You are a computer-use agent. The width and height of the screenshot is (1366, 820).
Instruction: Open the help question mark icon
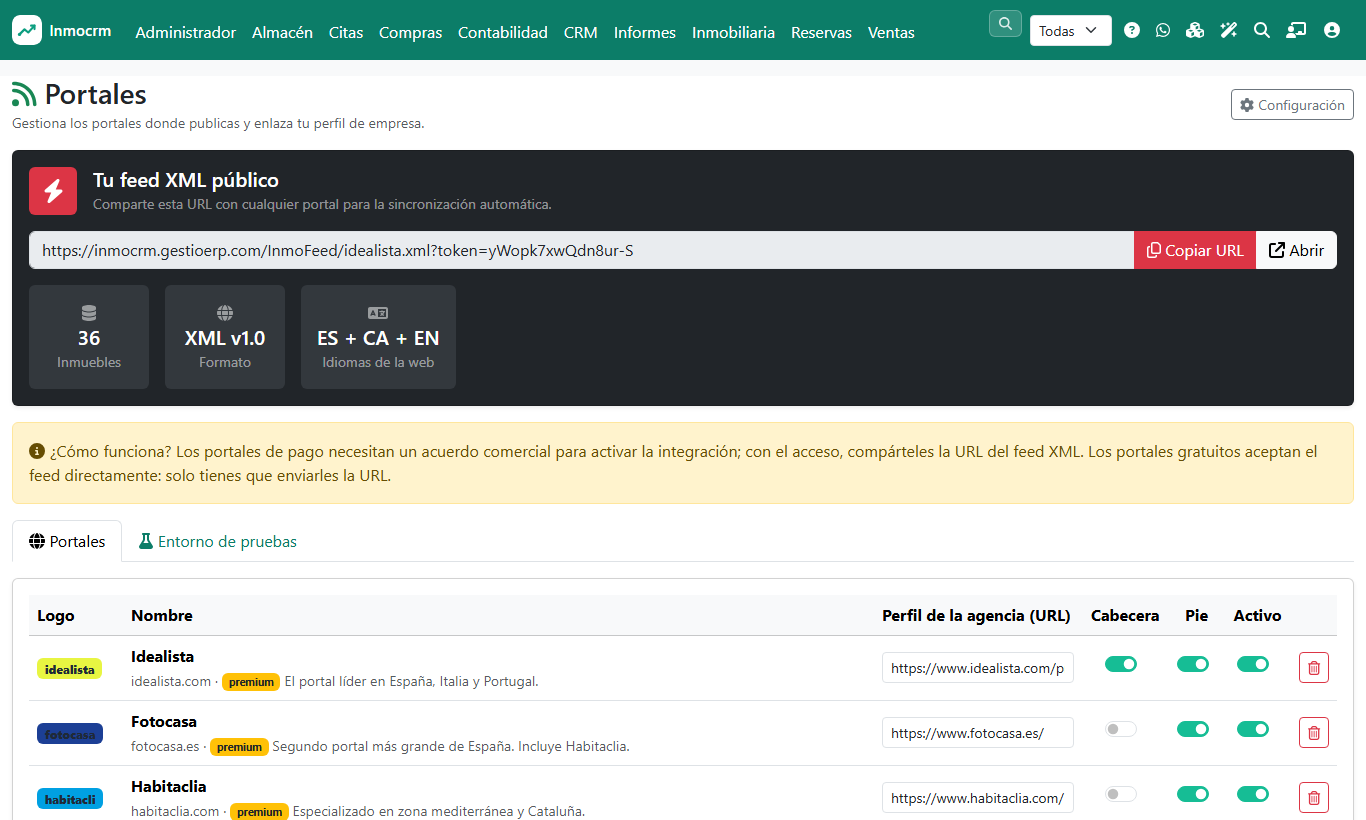1132,30
